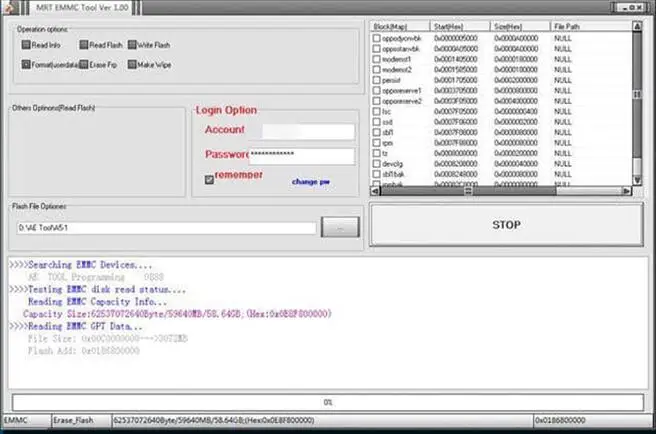
Task: Check the opporeserve1 partition box
Action: point(377,90)
